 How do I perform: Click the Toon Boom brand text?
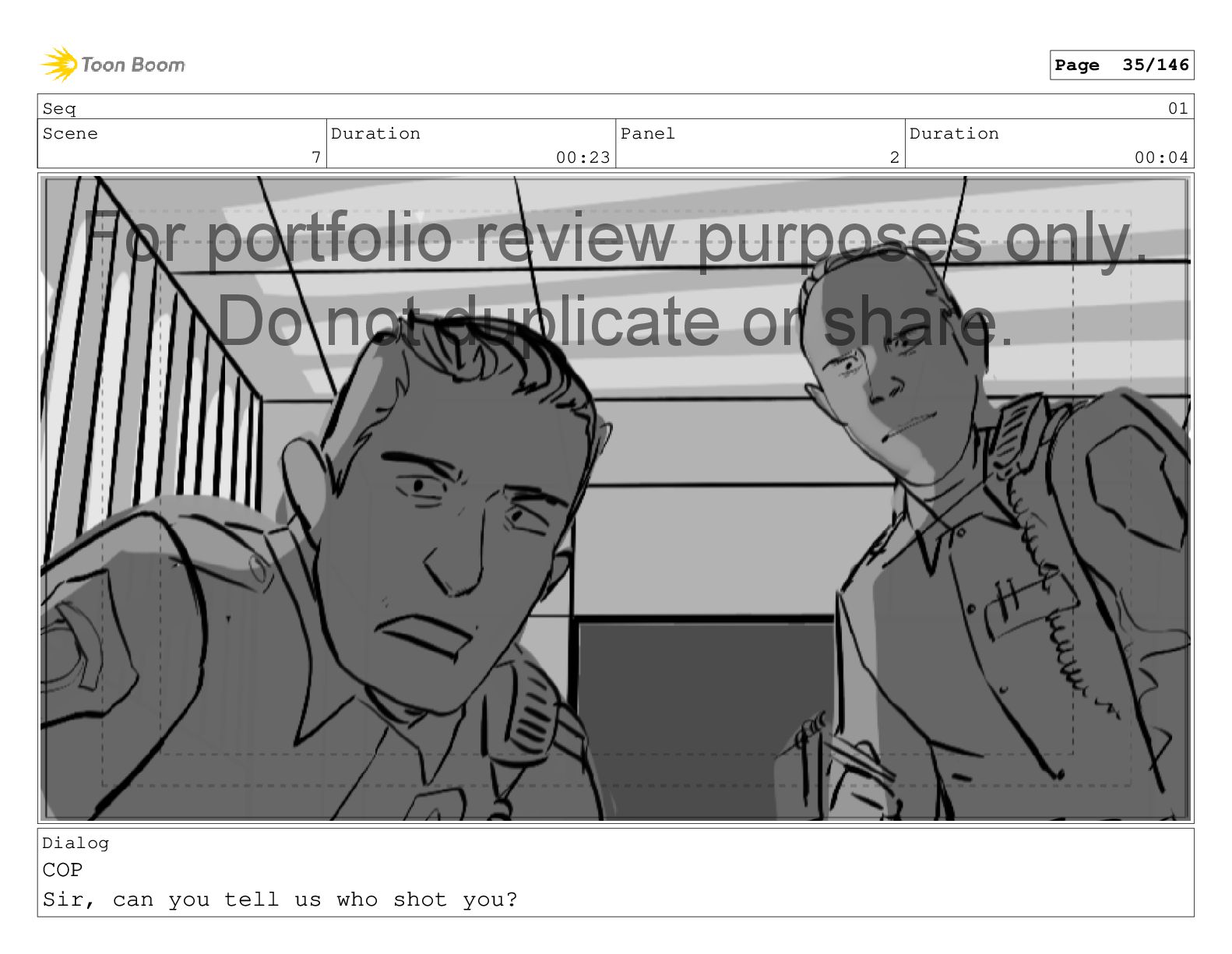tap(133, 65)
